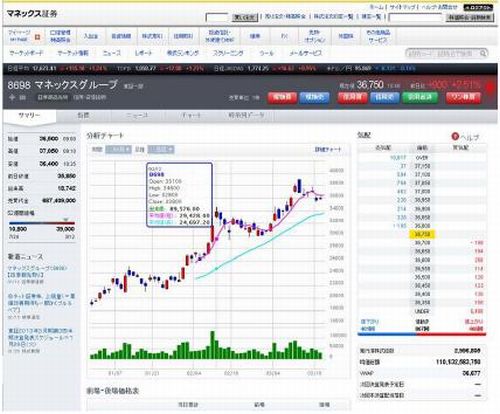Open メールサービス
500x414 pixels.
pyautogui.click(x=305, y=53)
